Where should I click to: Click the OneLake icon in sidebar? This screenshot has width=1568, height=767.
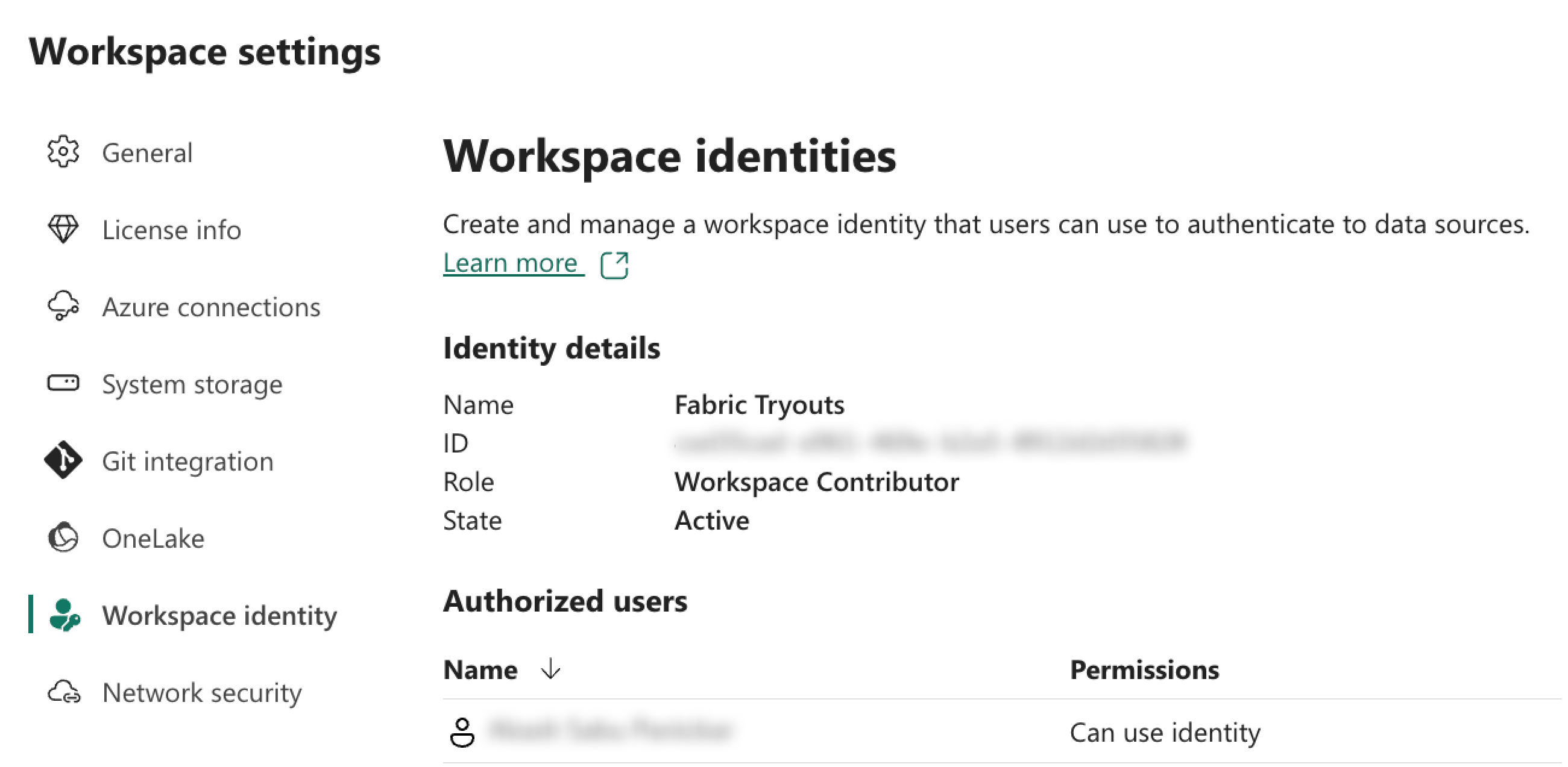point(63,537)
